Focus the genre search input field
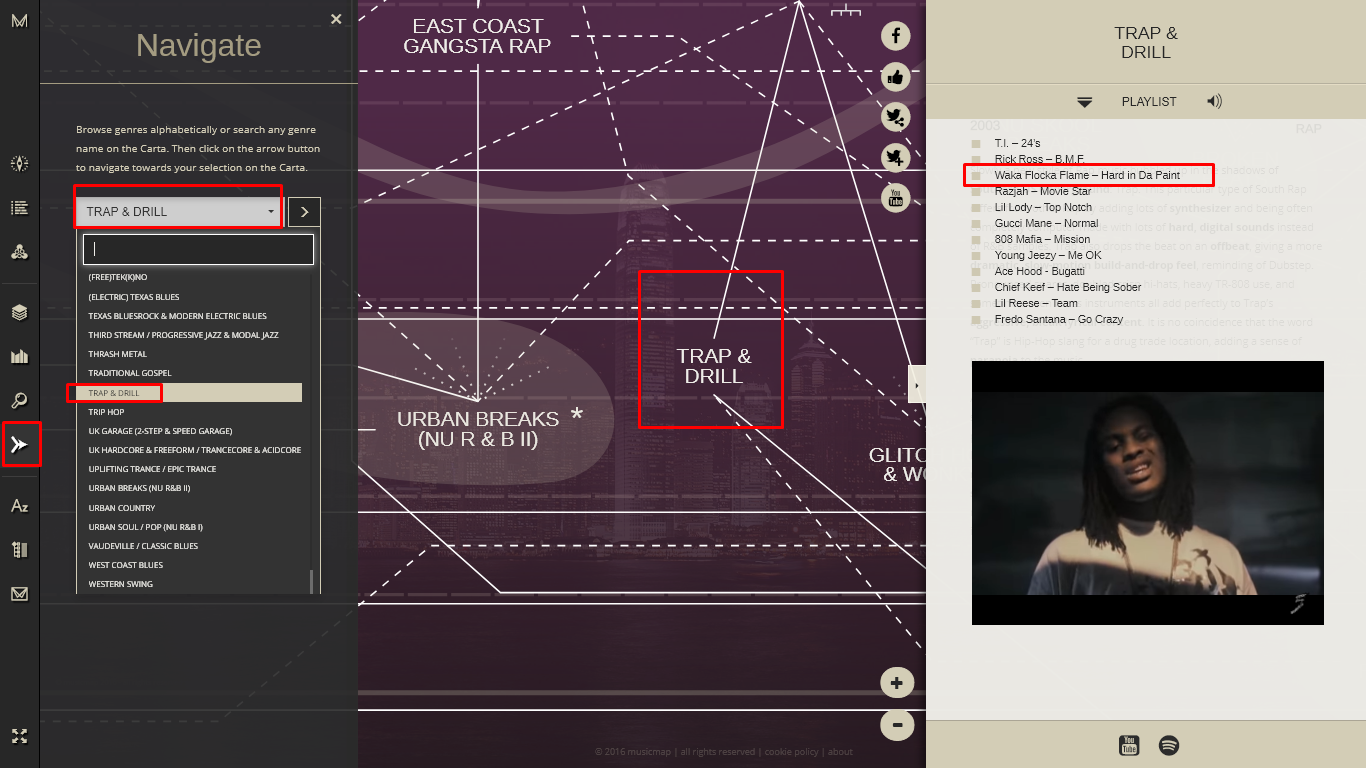The height and width of the screenshot is (768, 1366). click(198, 250)
